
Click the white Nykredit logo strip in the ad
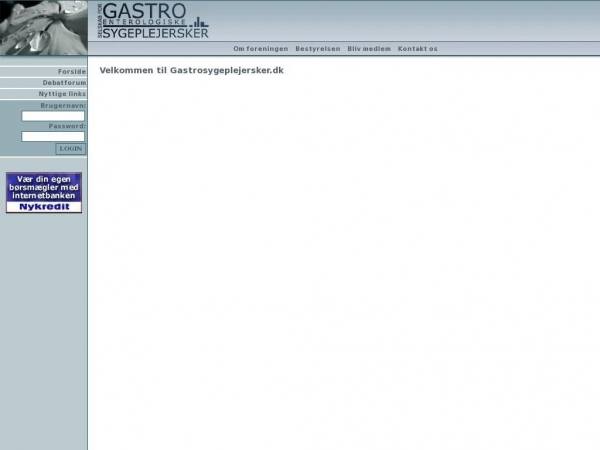(x=43, y=207)
